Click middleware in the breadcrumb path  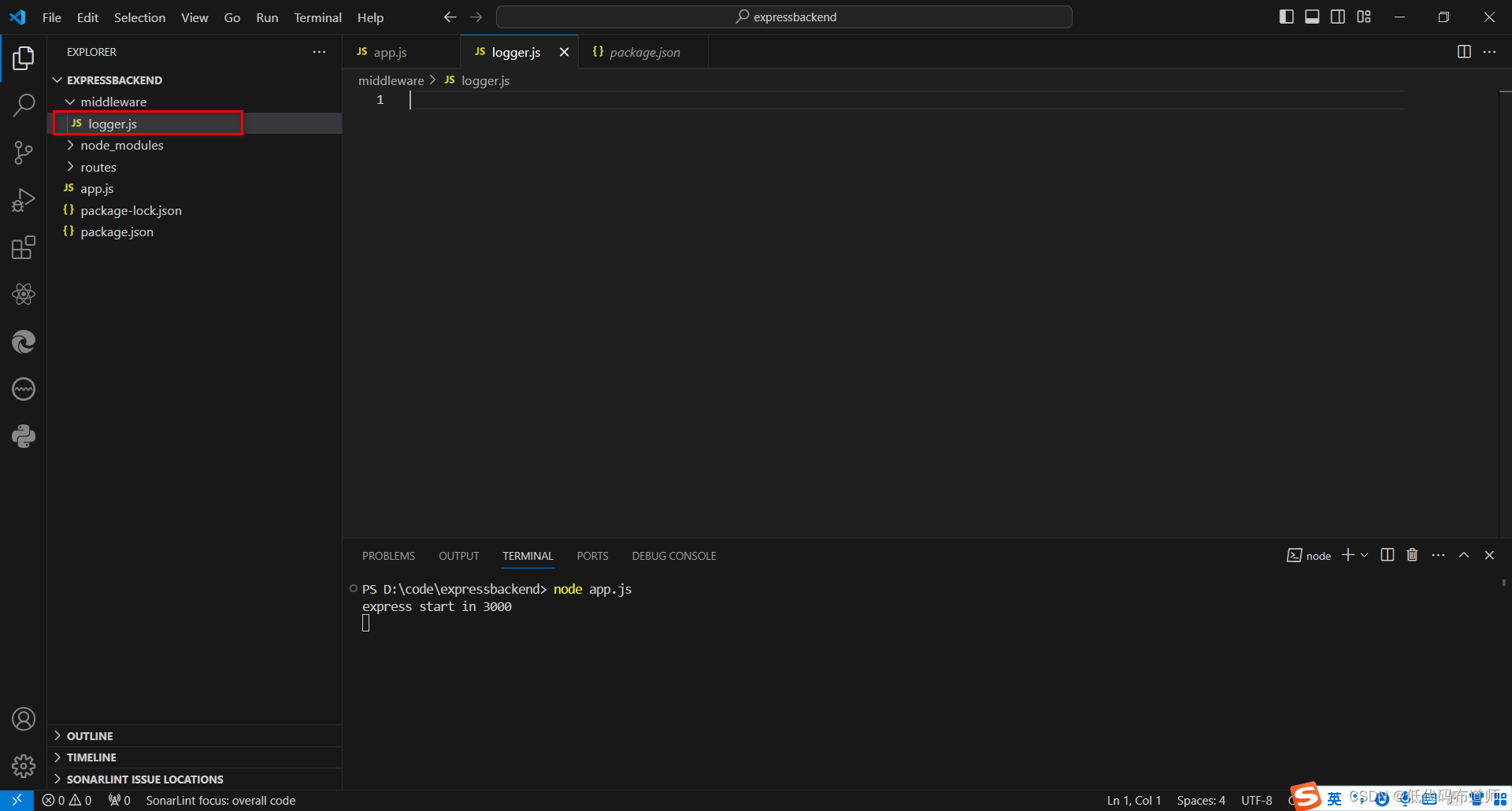[391, 80]
